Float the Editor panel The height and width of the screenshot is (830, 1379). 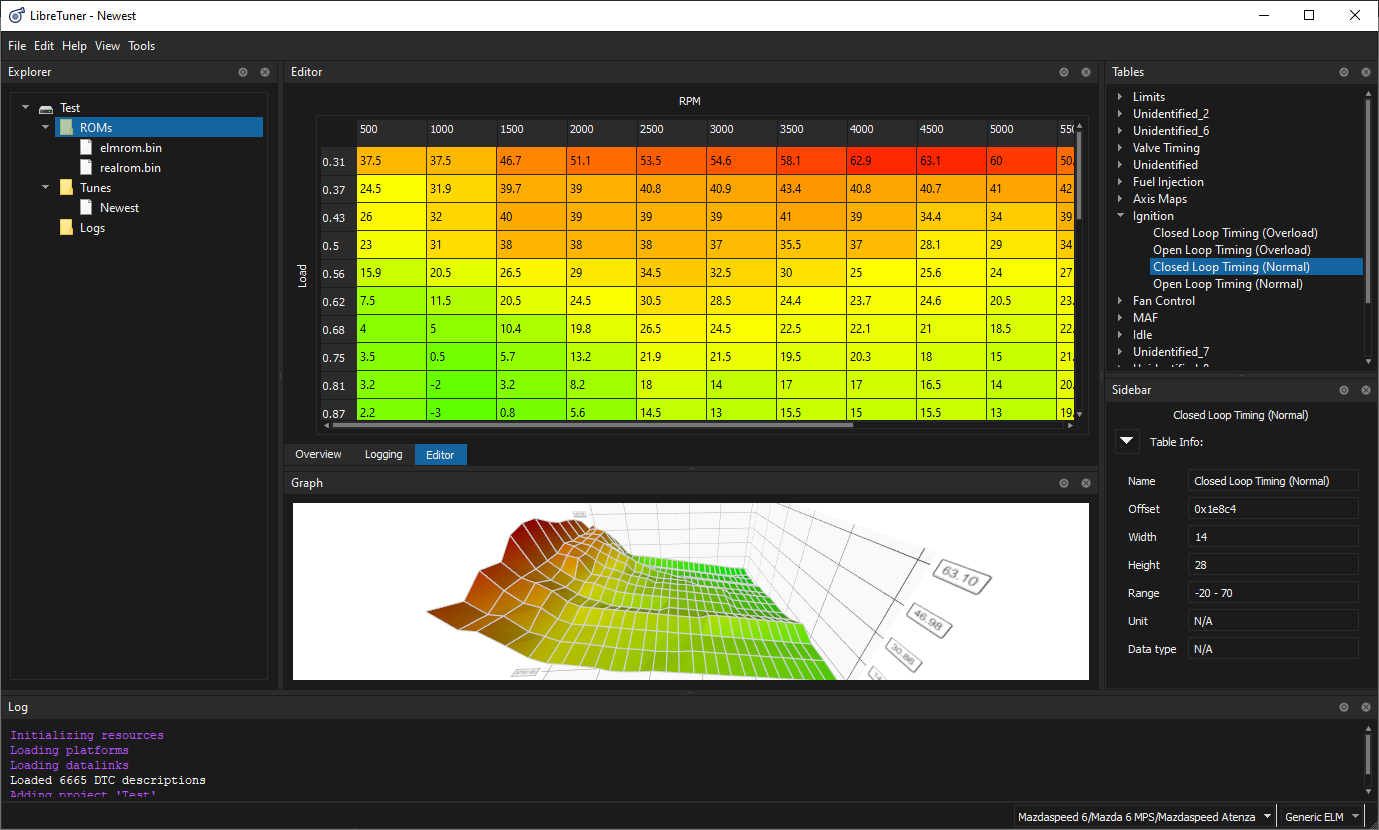pos(1064,72)
